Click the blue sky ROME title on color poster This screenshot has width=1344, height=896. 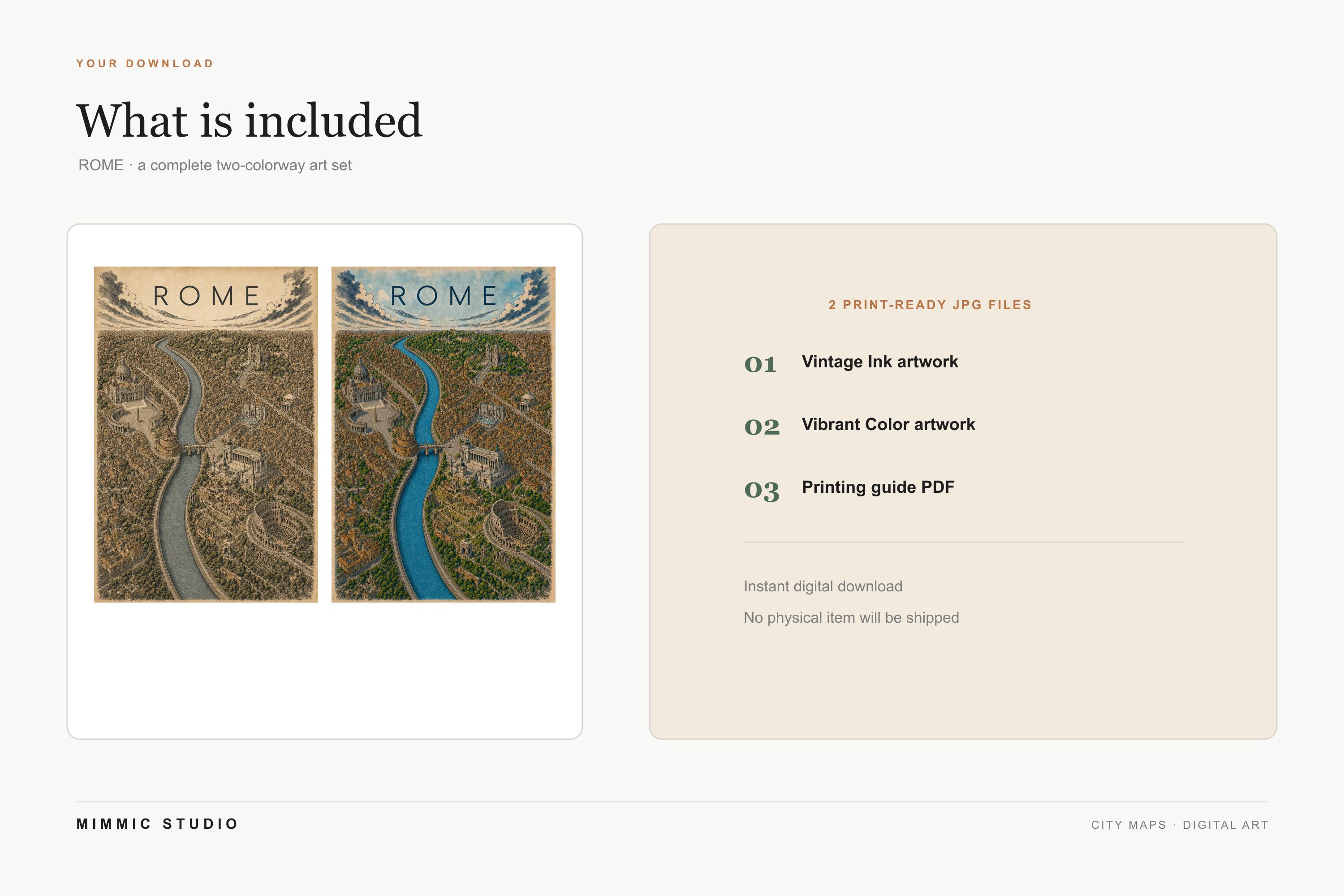(444, 296)
